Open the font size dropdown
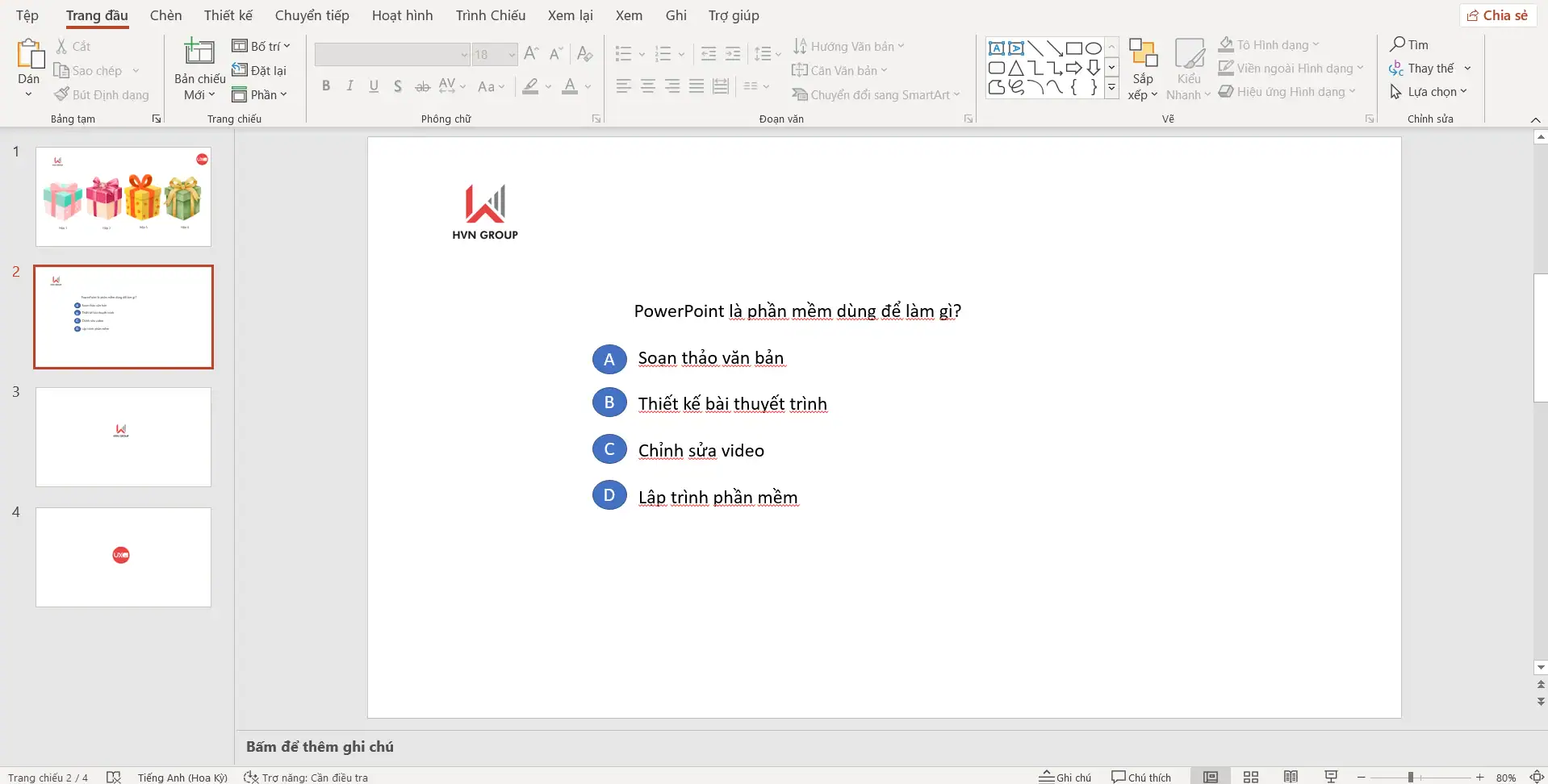This screenshot has width=1548, height=784. (x=510, y=54)
